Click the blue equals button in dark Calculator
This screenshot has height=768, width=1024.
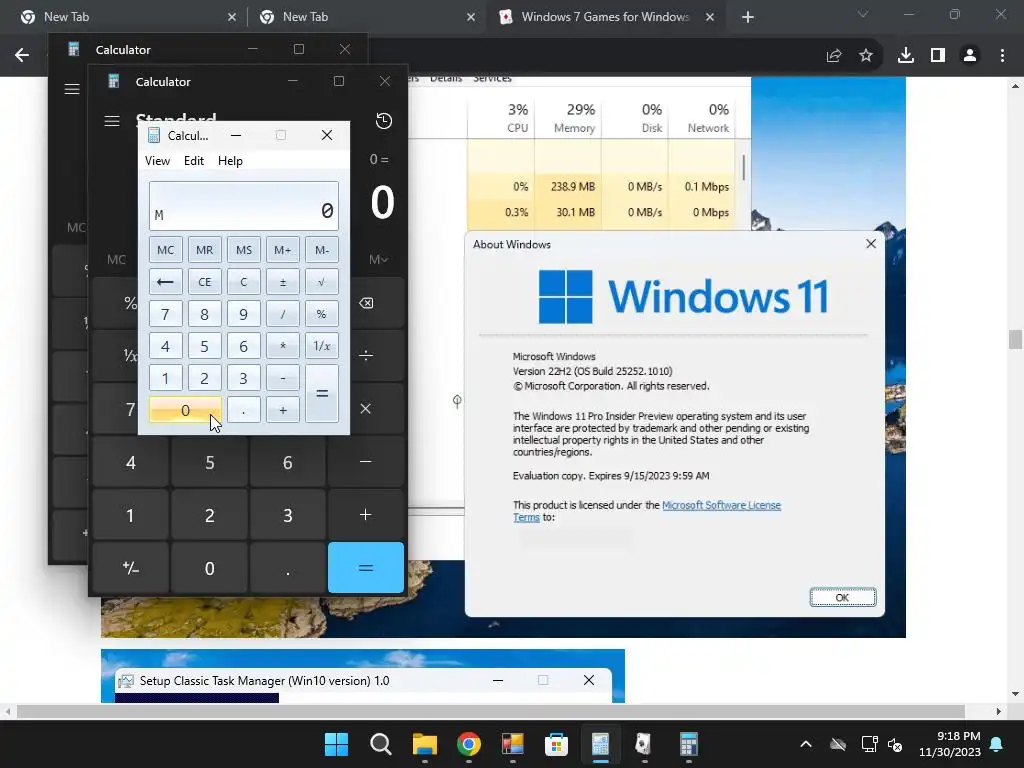(366, 568)
